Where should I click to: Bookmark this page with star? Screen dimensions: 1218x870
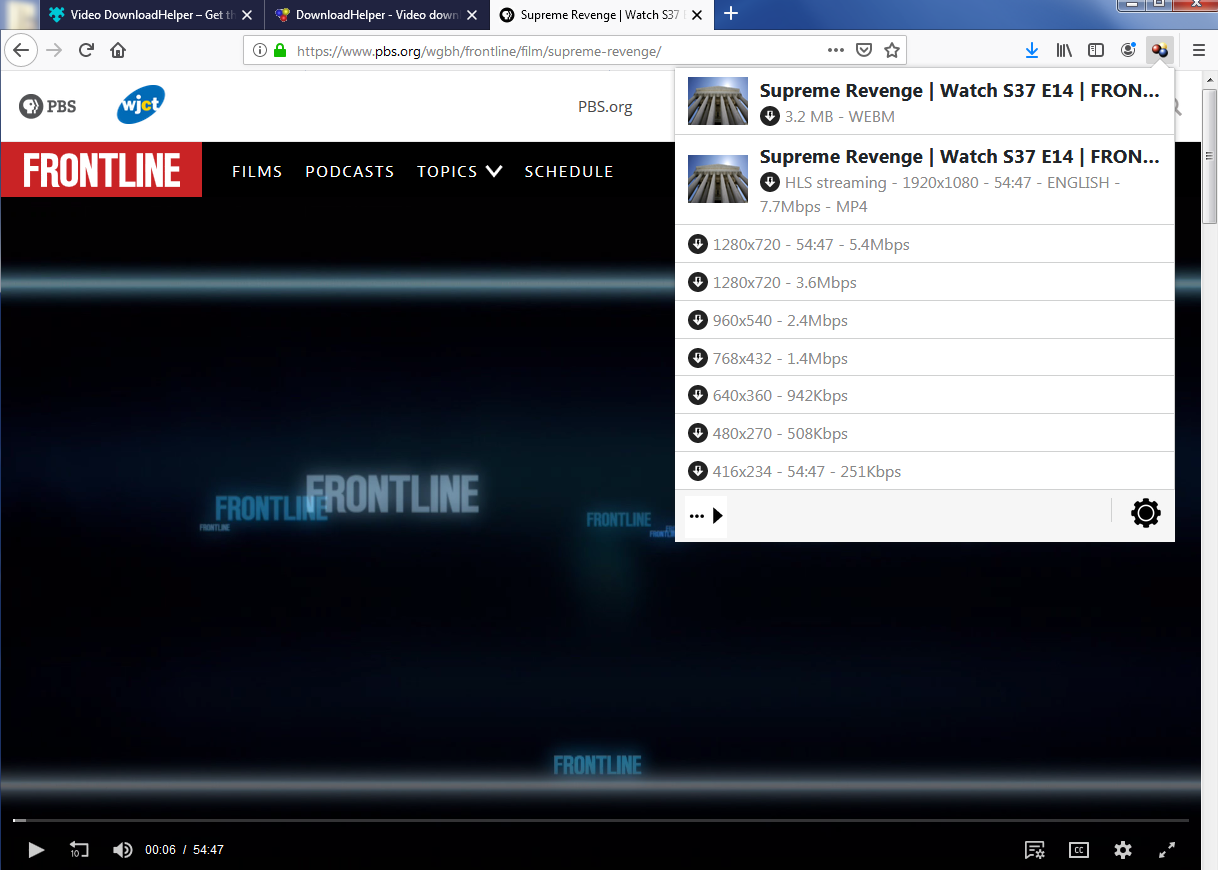(x=892, y=50)
